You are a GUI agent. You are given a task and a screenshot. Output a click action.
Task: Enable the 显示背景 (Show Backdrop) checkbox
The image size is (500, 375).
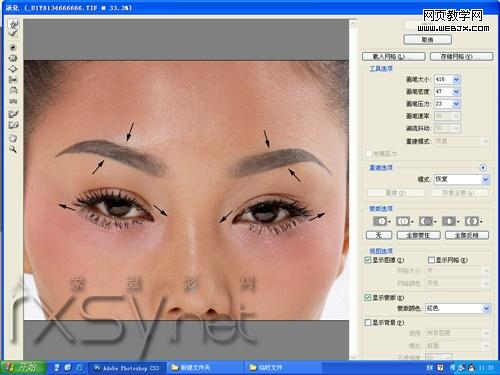(368, 322)
